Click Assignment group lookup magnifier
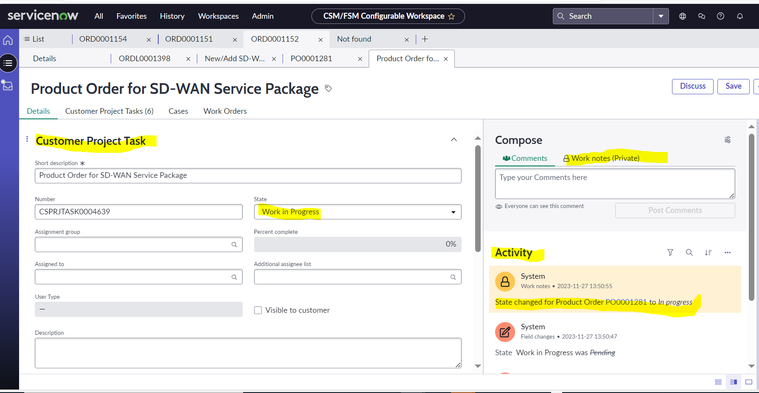Viewport: 759px width, 393px height. click(234, 245)
